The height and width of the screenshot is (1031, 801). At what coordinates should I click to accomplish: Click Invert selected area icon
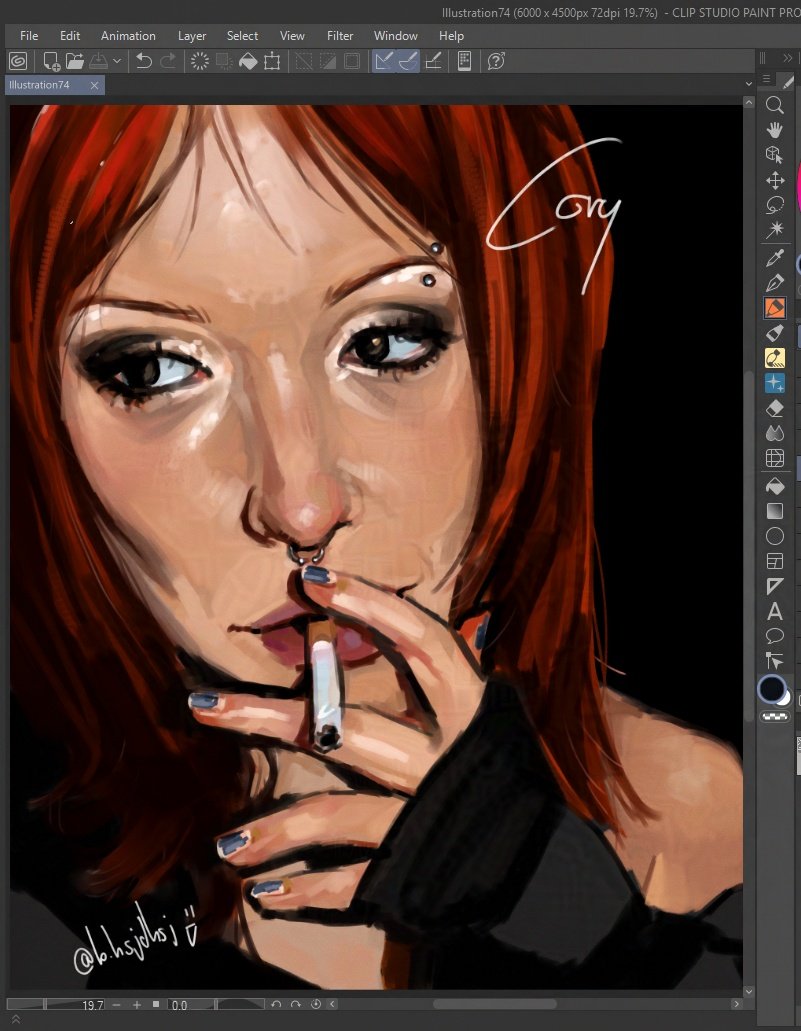click(328, 61)
